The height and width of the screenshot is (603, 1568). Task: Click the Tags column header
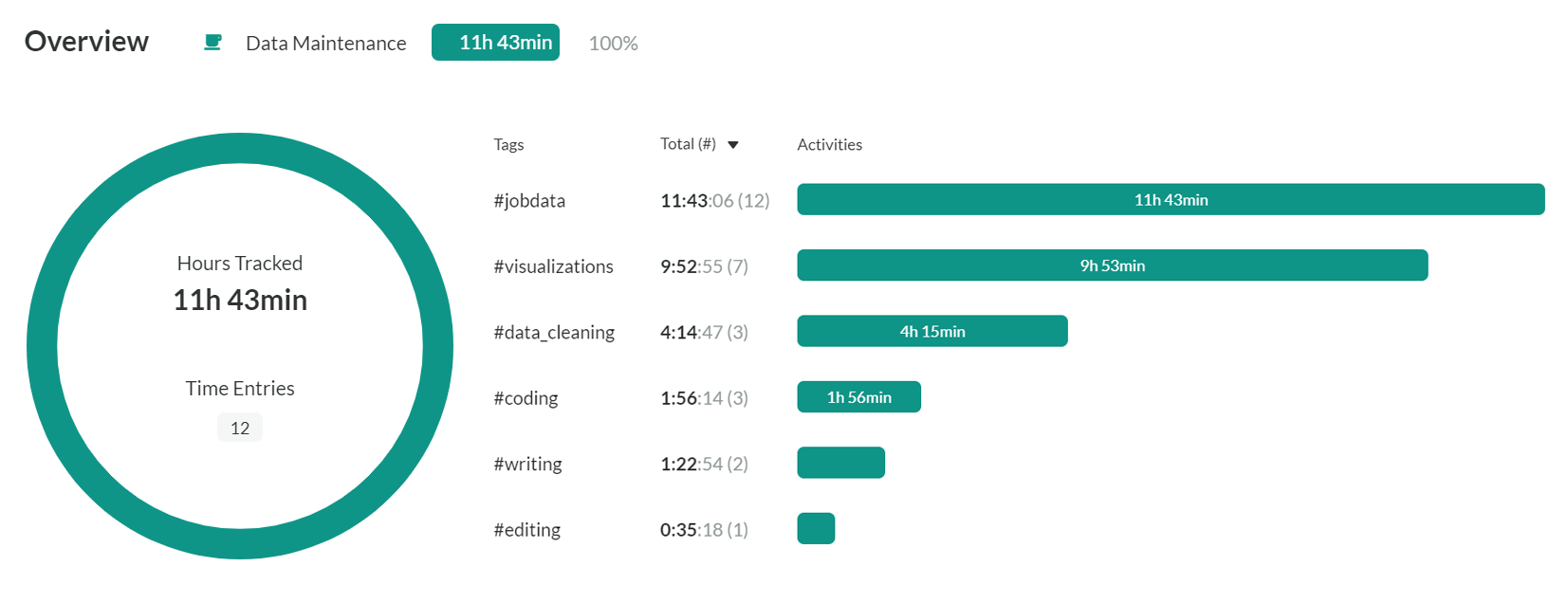click(x=508, y=145)
